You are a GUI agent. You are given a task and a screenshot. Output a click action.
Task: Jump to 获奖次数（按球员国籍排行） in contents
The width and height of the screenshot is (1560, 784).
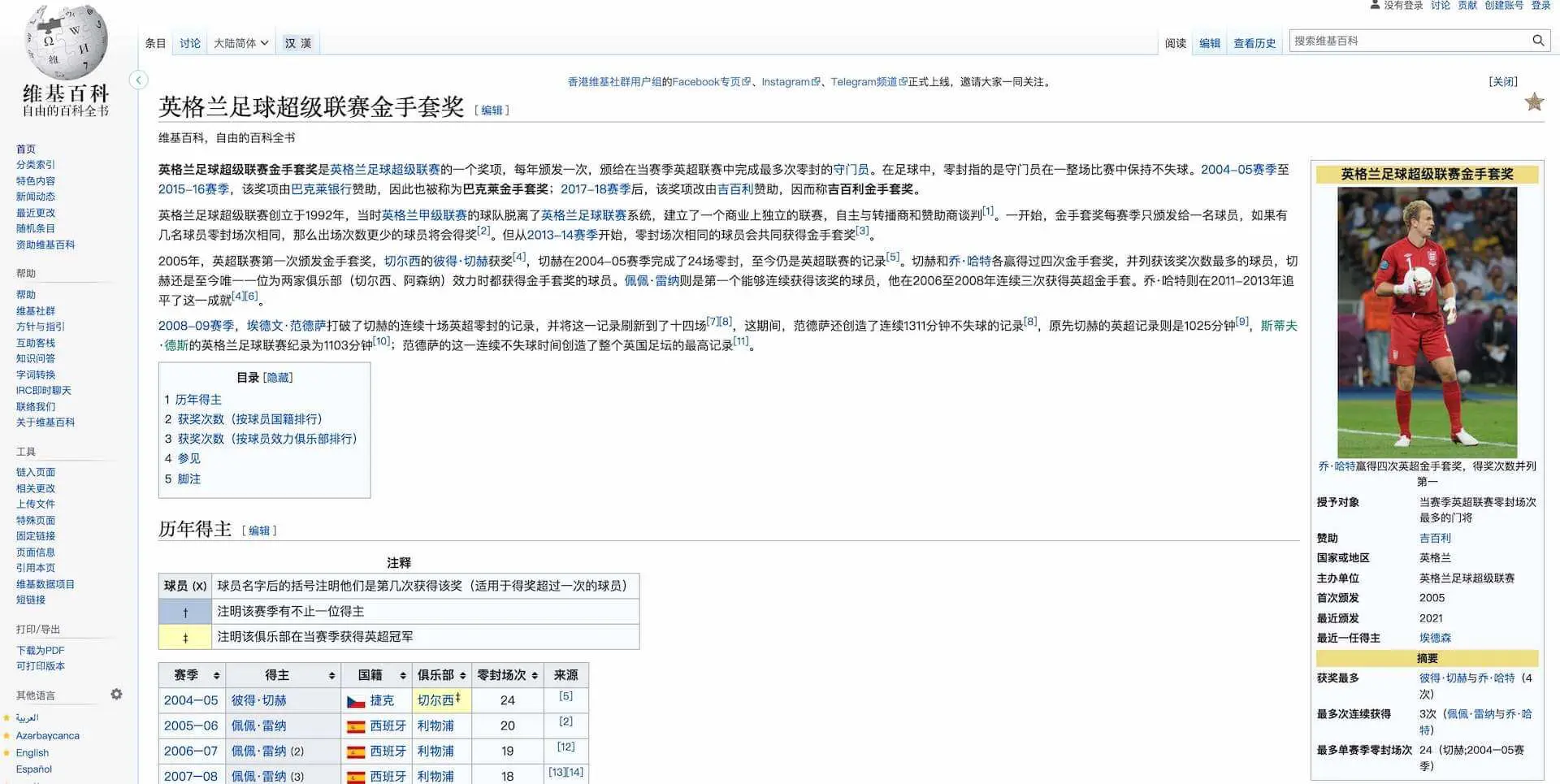250,419
